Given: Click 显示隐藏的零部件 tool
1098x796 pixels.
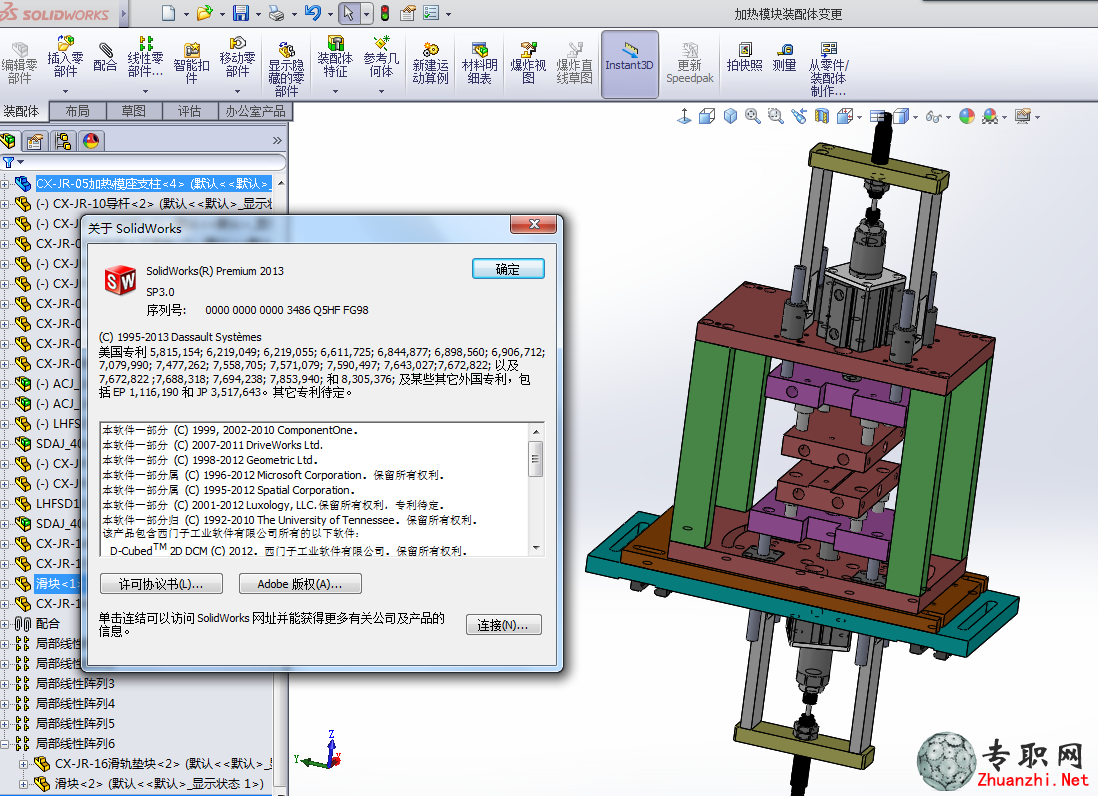Looking at the screenshot, I should pyautogui.click(x=286, y=69).
